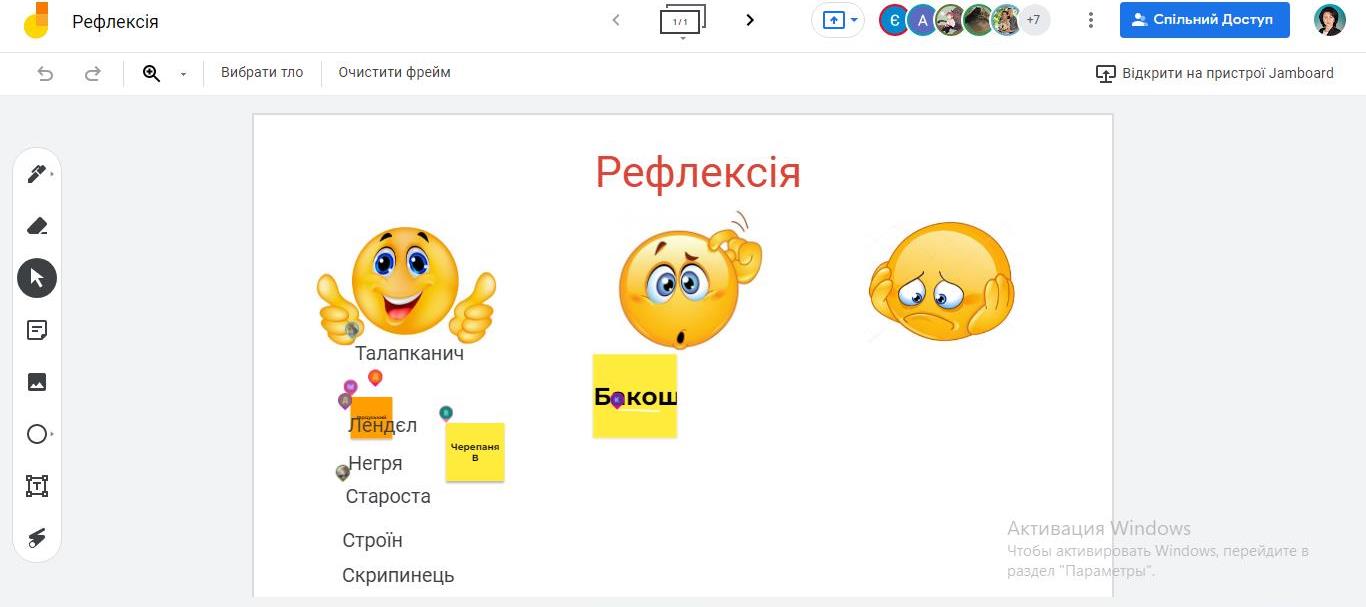Select the thumbs-up happy emoji image
The image size is (1366, 607).
click(406, 284)
